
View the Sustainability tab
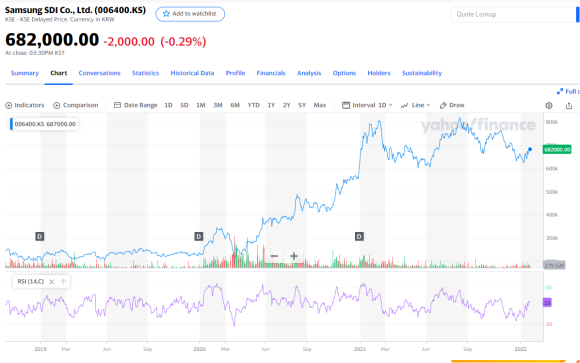pyautogui.click(x=422, y=73)
